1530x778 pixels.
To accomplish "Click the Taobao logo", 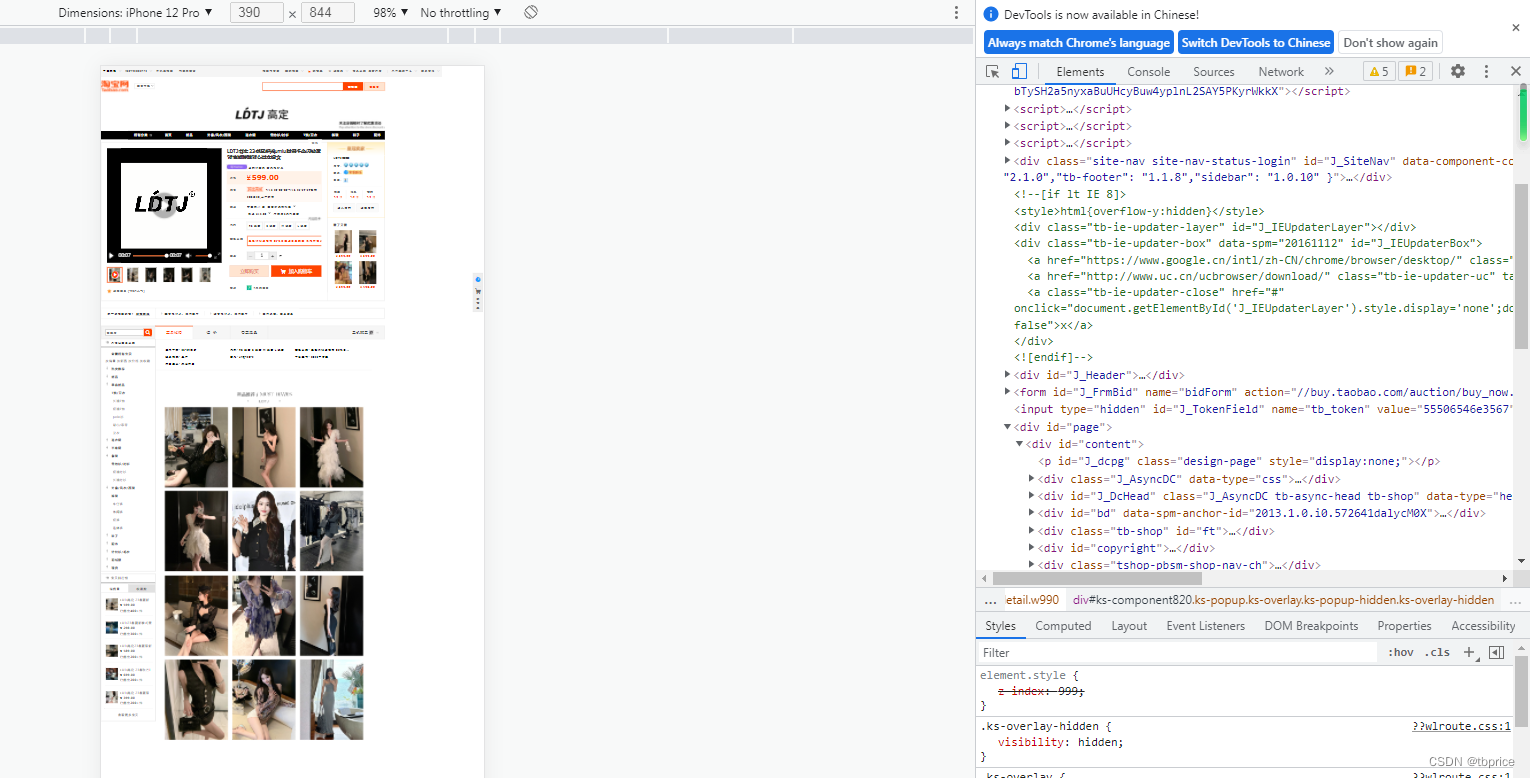I will point(114,86).
